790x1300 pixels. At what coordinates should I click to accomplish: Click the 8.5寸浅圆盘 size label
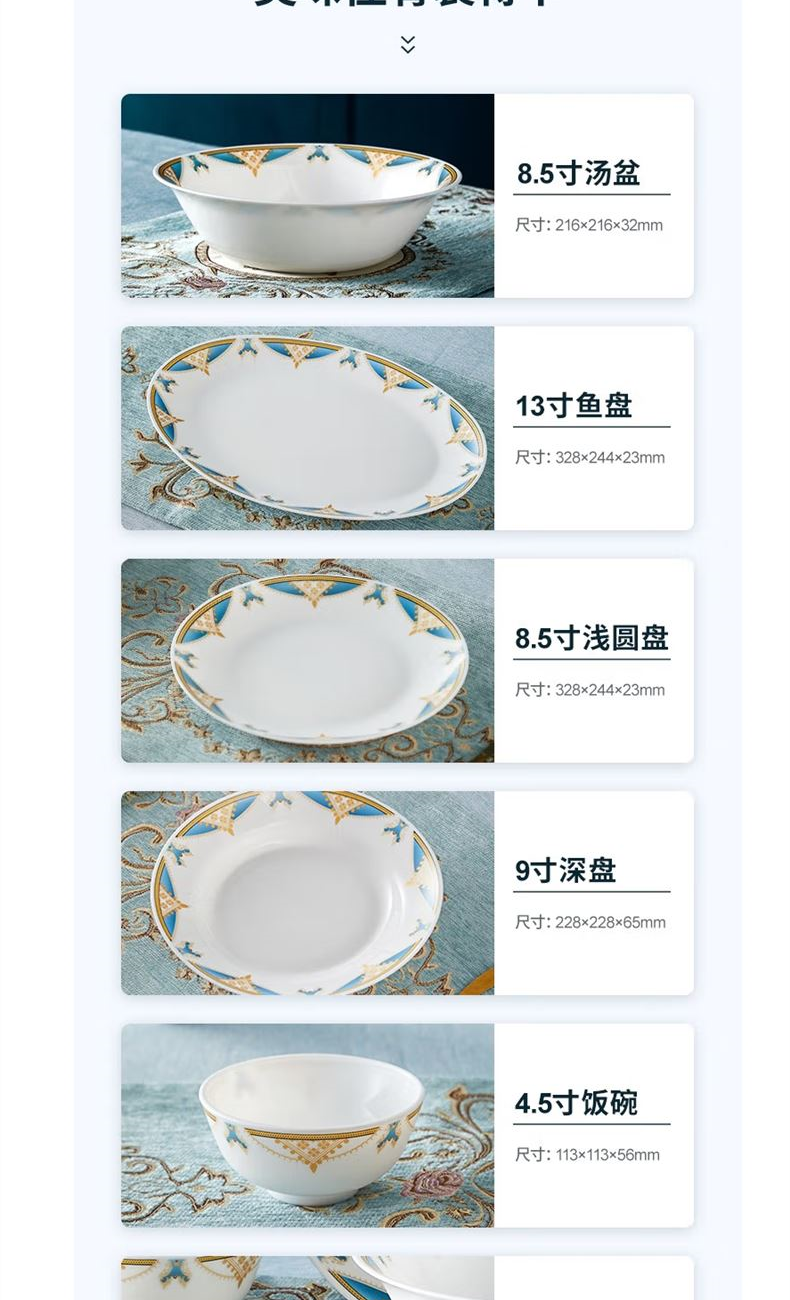click(590, 690)
